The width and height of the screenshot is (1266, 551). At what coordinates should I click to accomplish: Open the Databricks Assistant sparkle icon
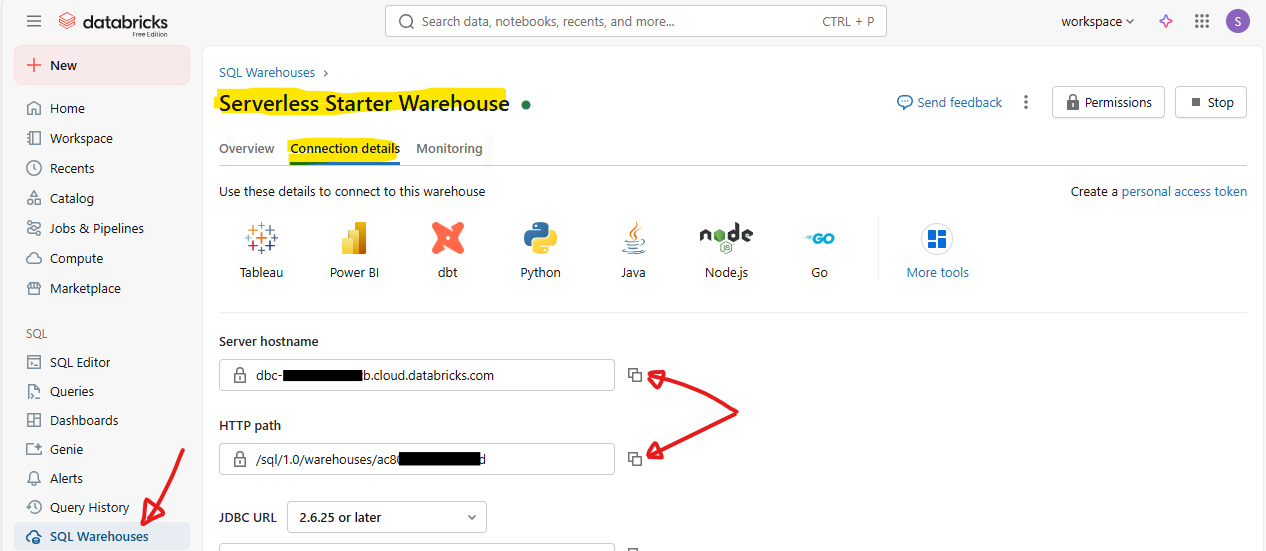pos(1165,21)
